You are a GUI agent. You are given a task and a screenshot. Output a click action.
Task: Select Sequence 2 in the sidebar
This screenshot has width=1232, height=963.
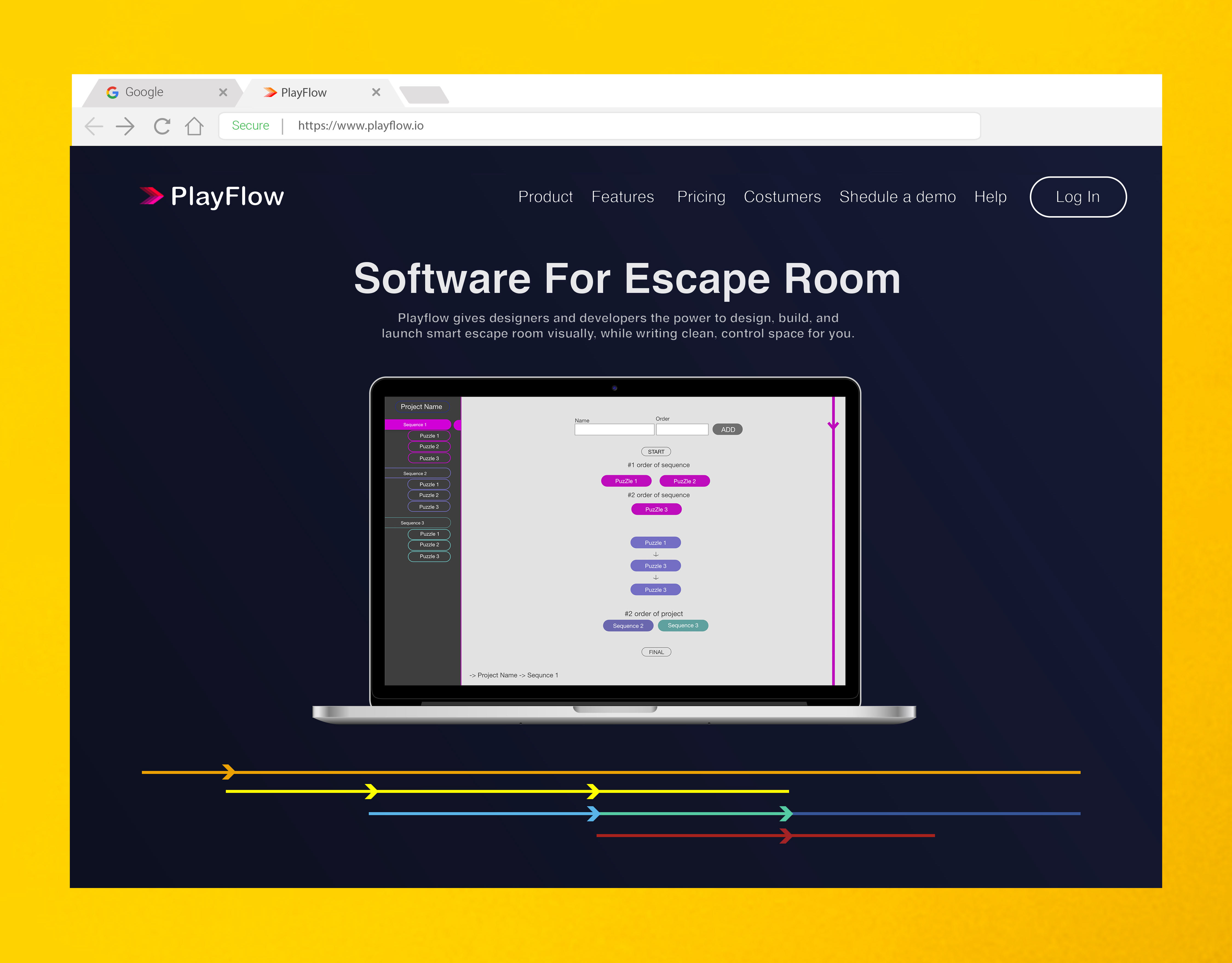click(418, 474)
